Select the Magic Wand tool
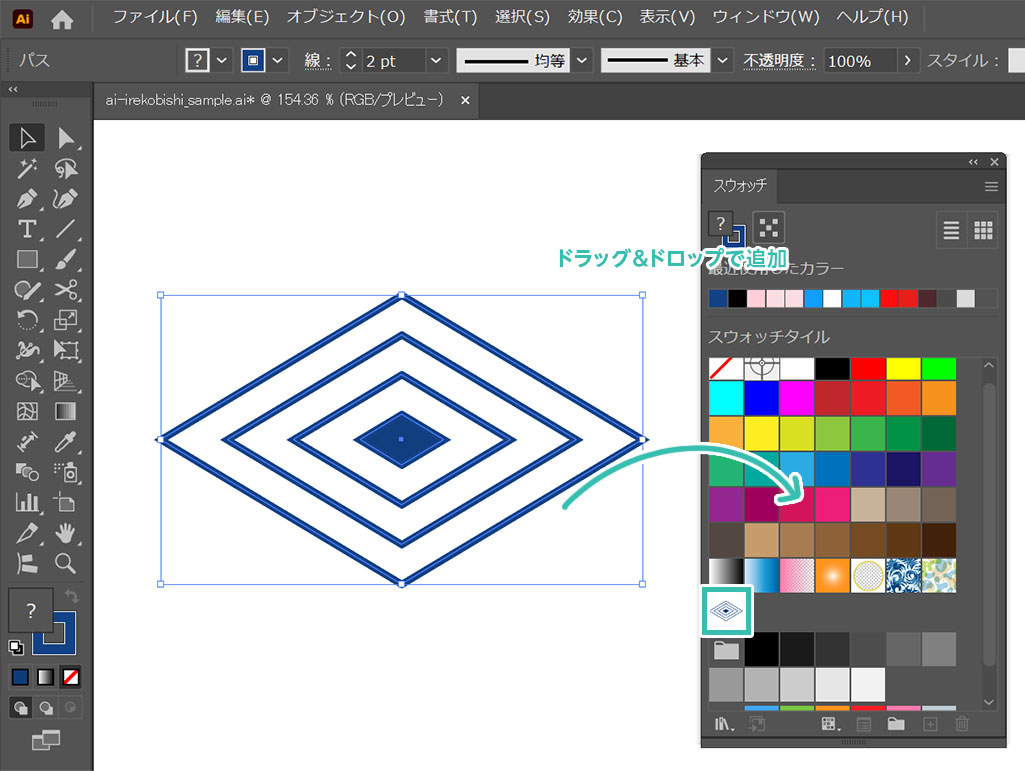 (x=27, y=169)
